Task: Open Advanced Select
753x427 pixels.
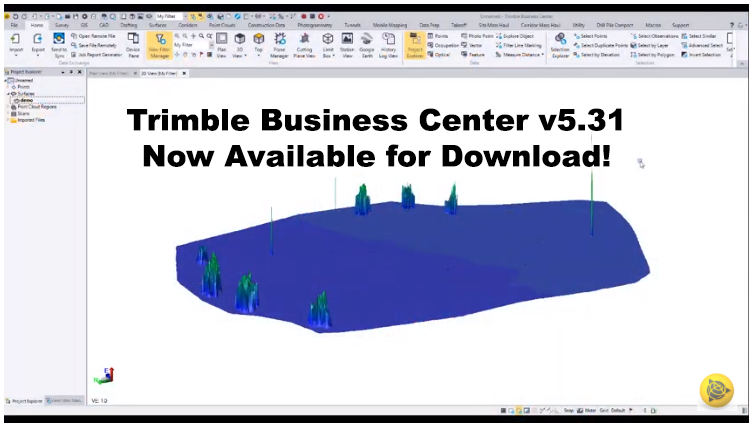Action: [702, 45]
